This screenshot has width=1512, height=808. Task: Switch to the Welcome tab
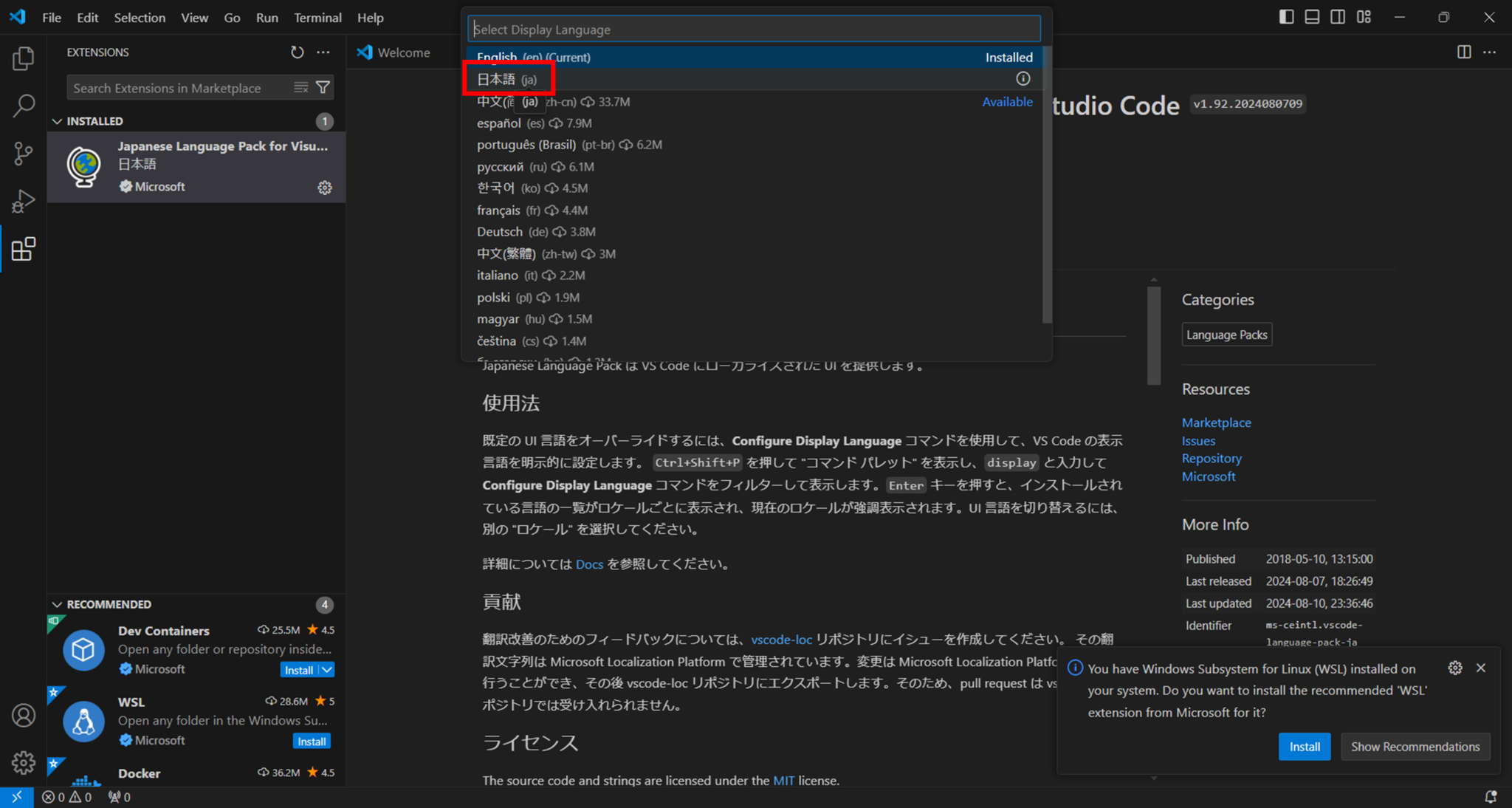tap(403, 52)
